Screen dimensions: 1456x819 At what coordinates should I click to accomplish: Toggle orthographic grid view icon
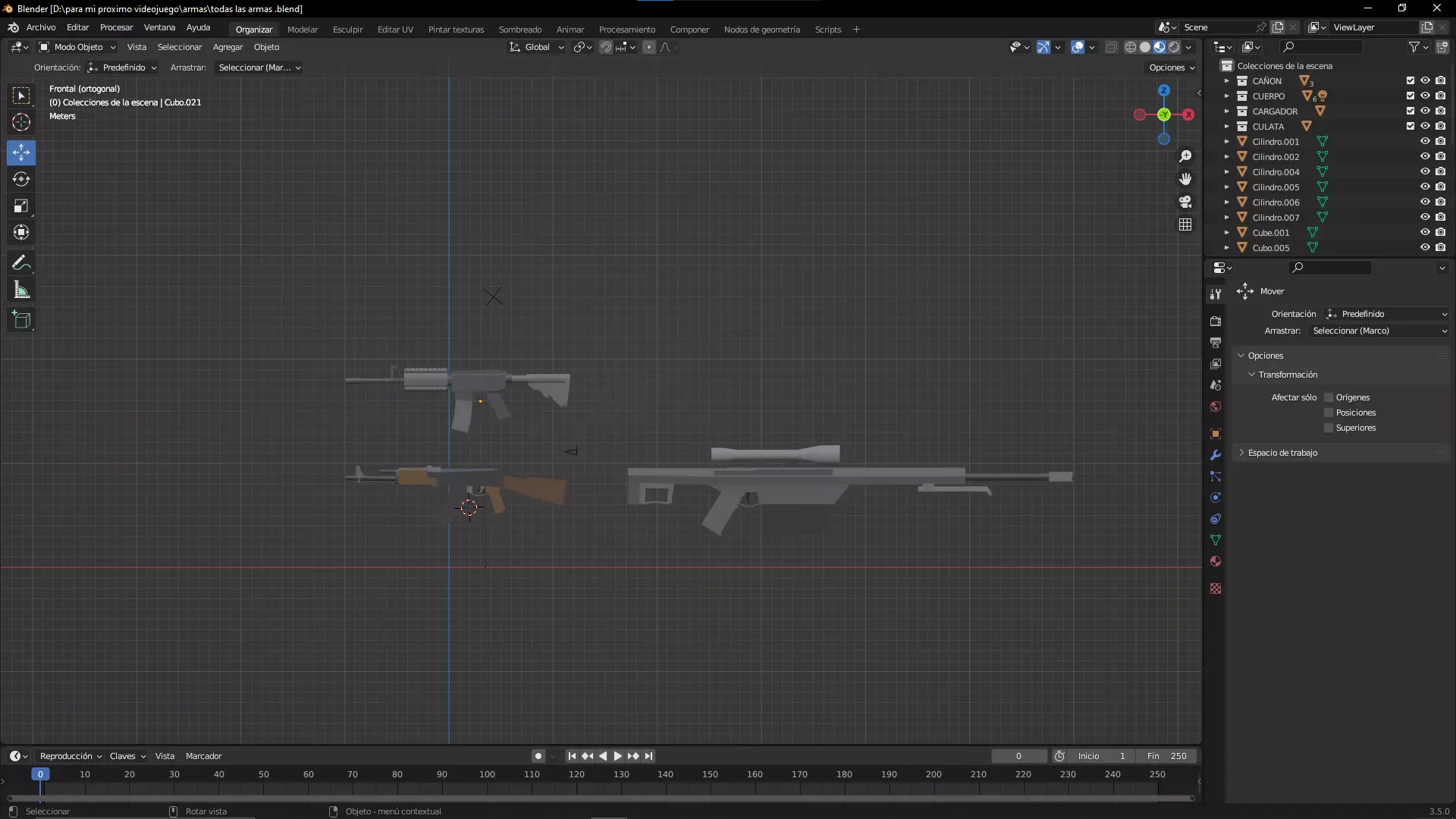(x=1185, y=224)
